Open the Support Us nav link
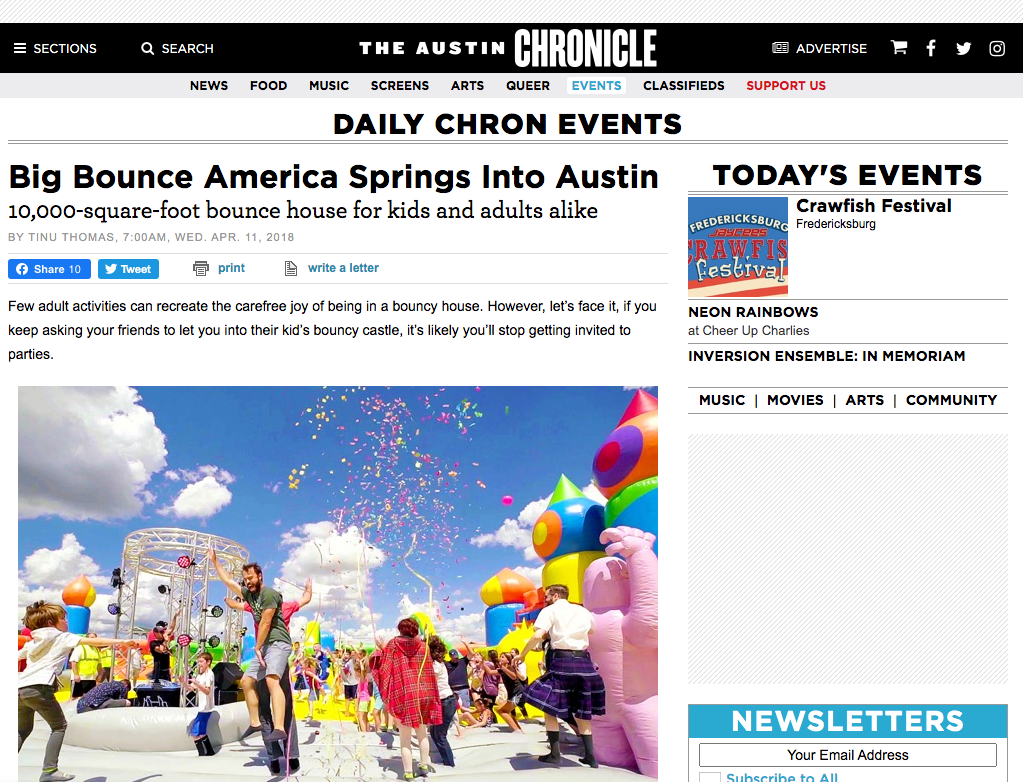This screenshot has width=1023, height=782. (786, 86)
